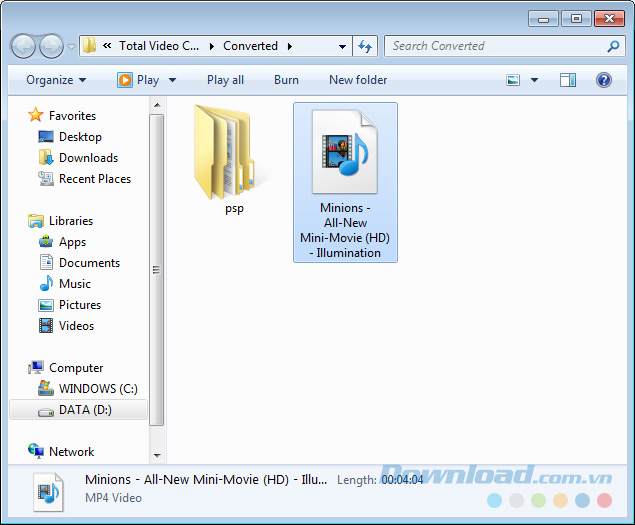Select Network in the navigation pane

click(x=71, y=452)
